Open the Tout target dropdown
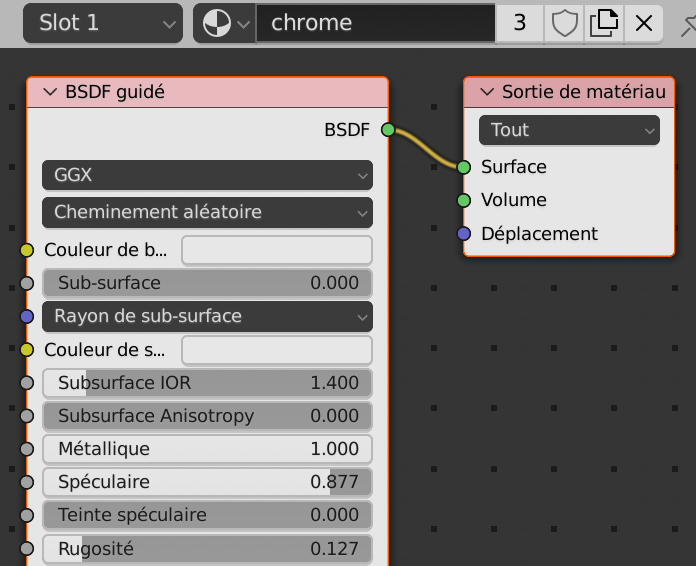This screenshot has width=696, height=566. coord(569,130)
